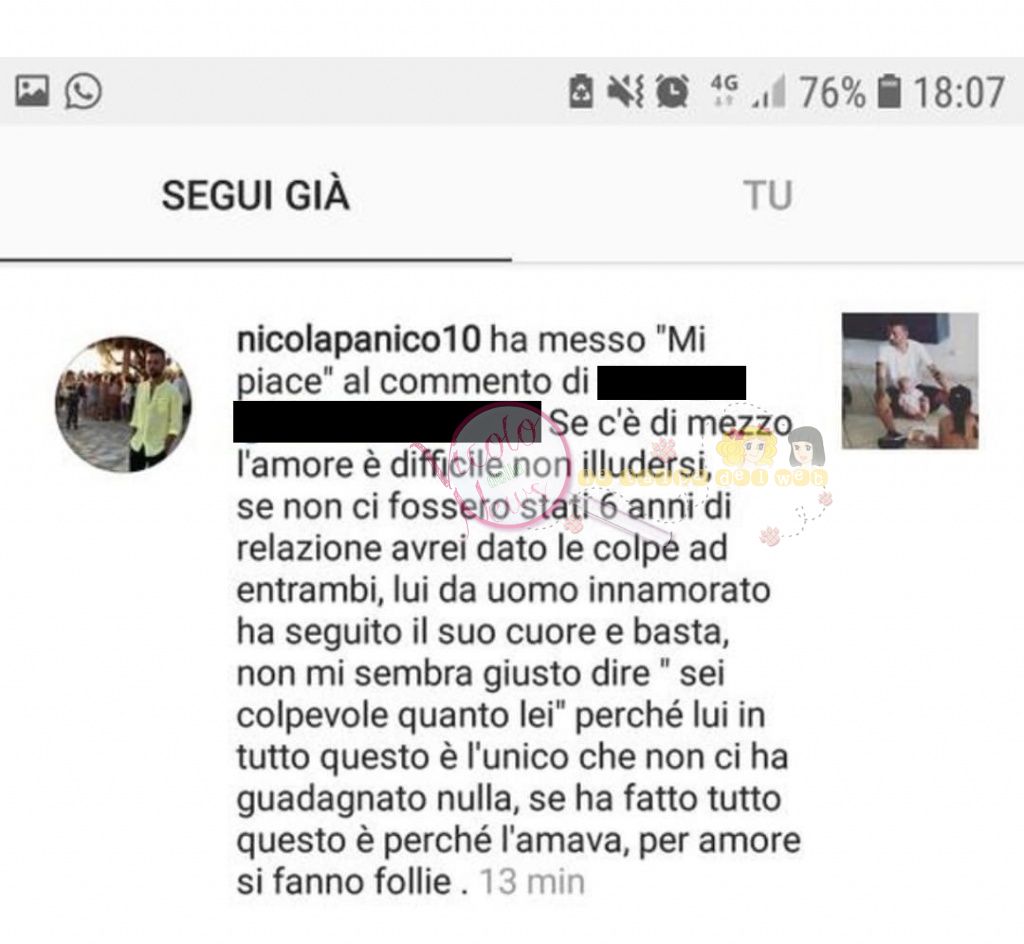This screenshot has height=944, width=1024.
Task: Tap the 18:07 clock
Action: (958, 92)
